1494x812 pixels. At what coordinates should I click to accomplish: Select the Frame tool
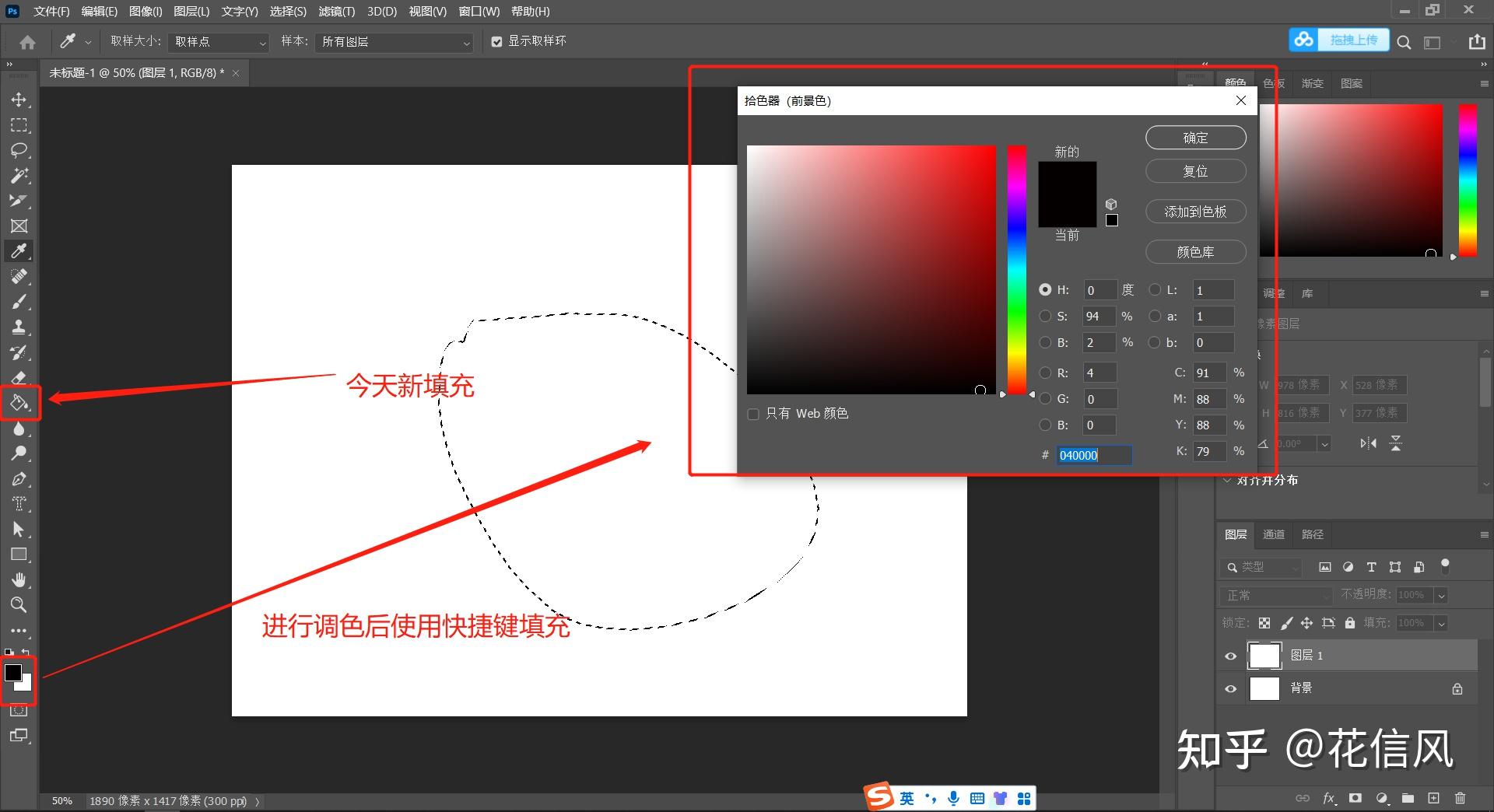coord(19,226)
